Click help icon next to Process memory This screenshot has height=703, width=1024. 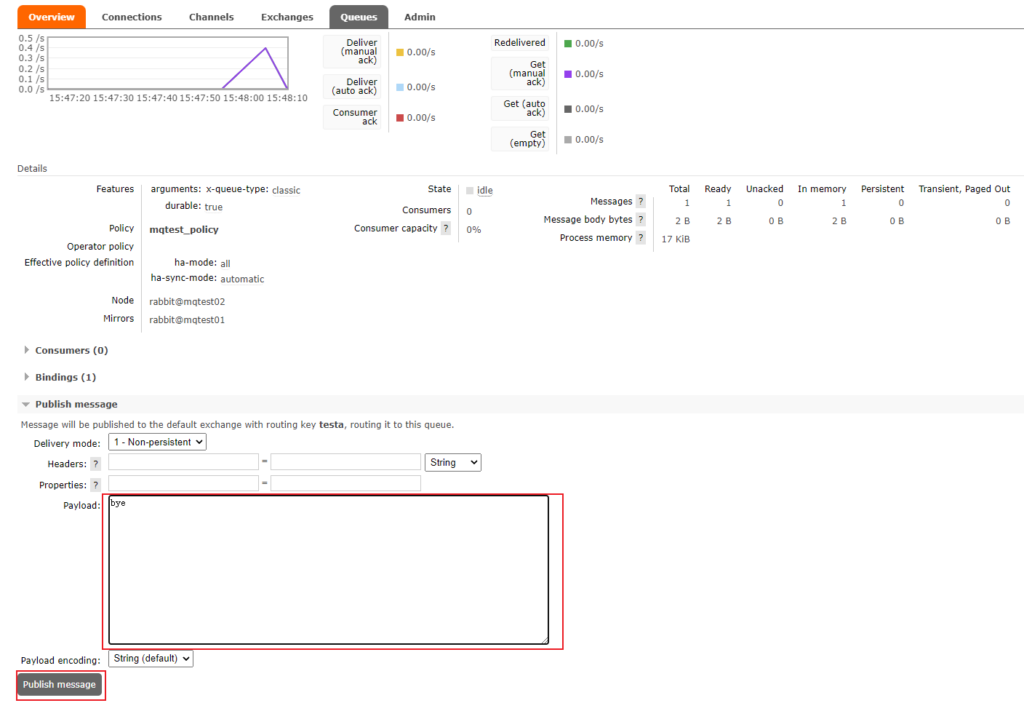click(x=641, y=238)
